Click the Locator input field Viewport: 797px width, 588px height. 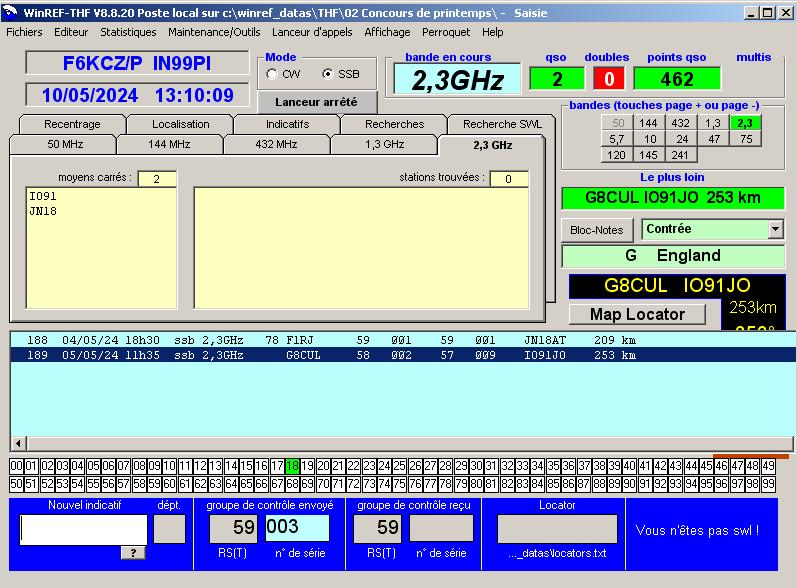[557, 529]
